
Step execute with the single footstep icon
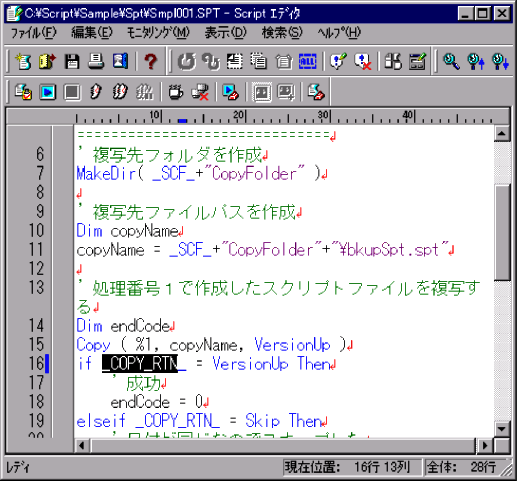click(96, 92)
